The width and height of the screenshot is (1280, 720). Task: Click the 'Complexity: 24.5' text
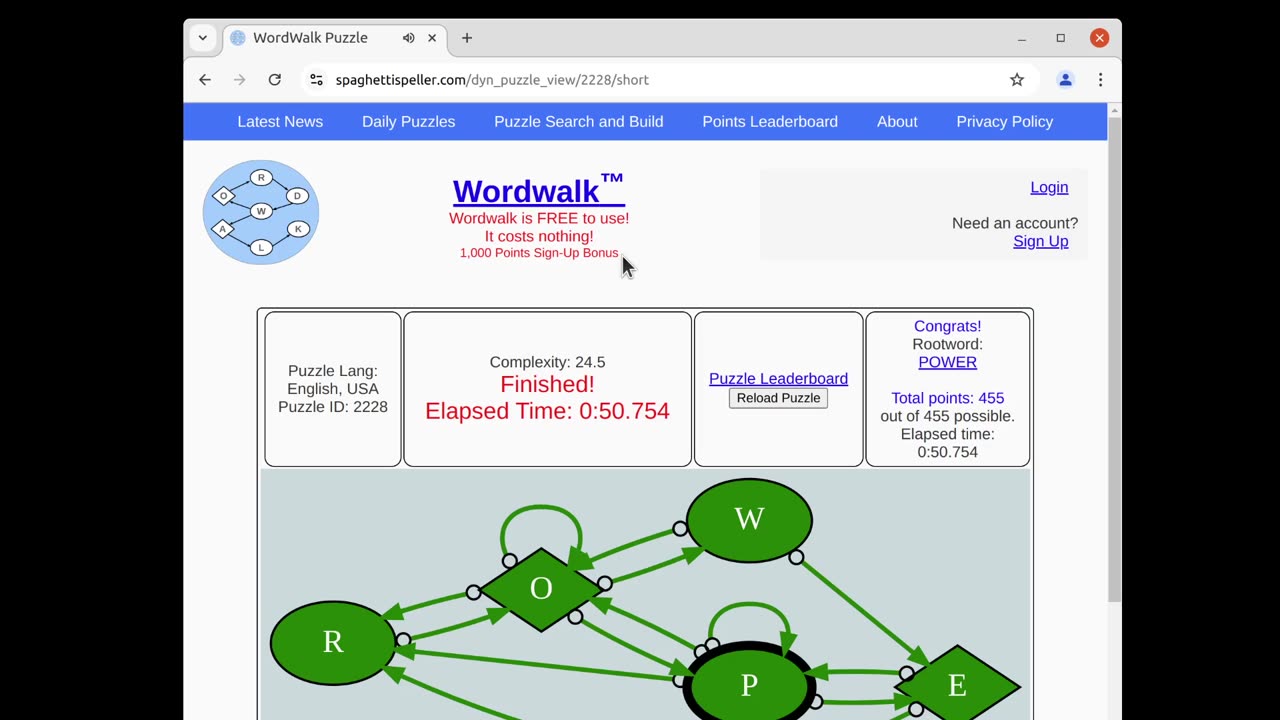[547, 362]
